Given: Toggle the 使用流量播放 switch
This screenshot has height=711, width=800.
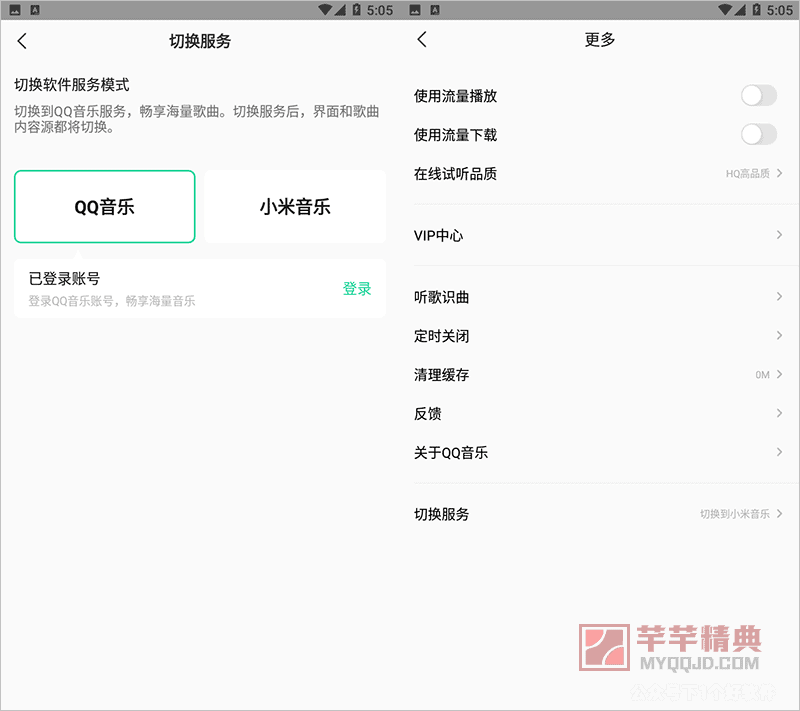Looking at the screenshot, I should point(759,95).
